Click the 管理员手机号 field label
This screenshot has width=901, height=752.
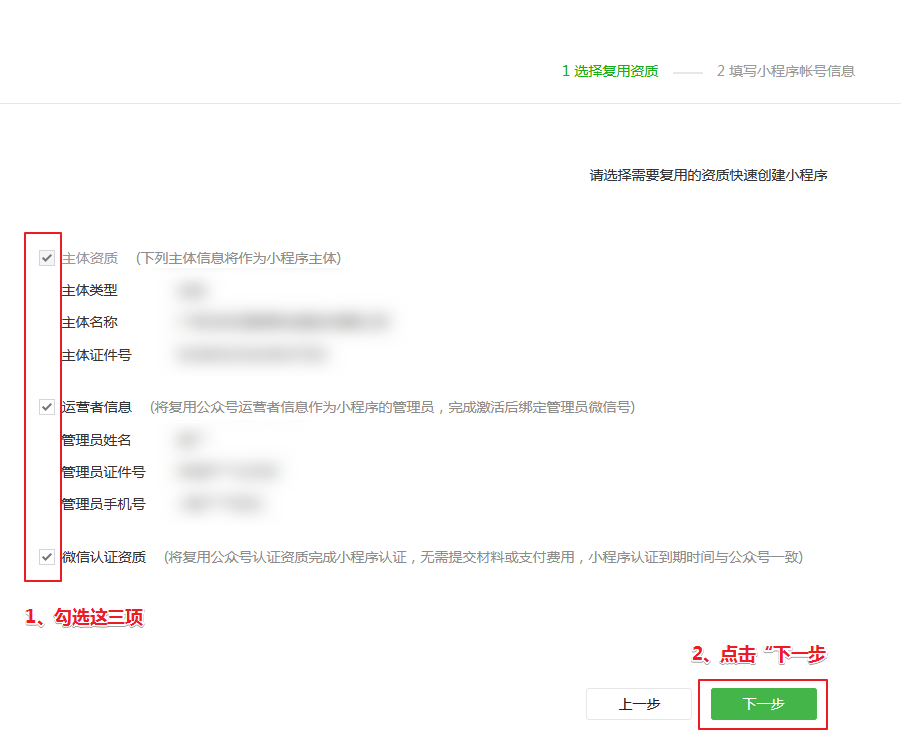[103, 503]
